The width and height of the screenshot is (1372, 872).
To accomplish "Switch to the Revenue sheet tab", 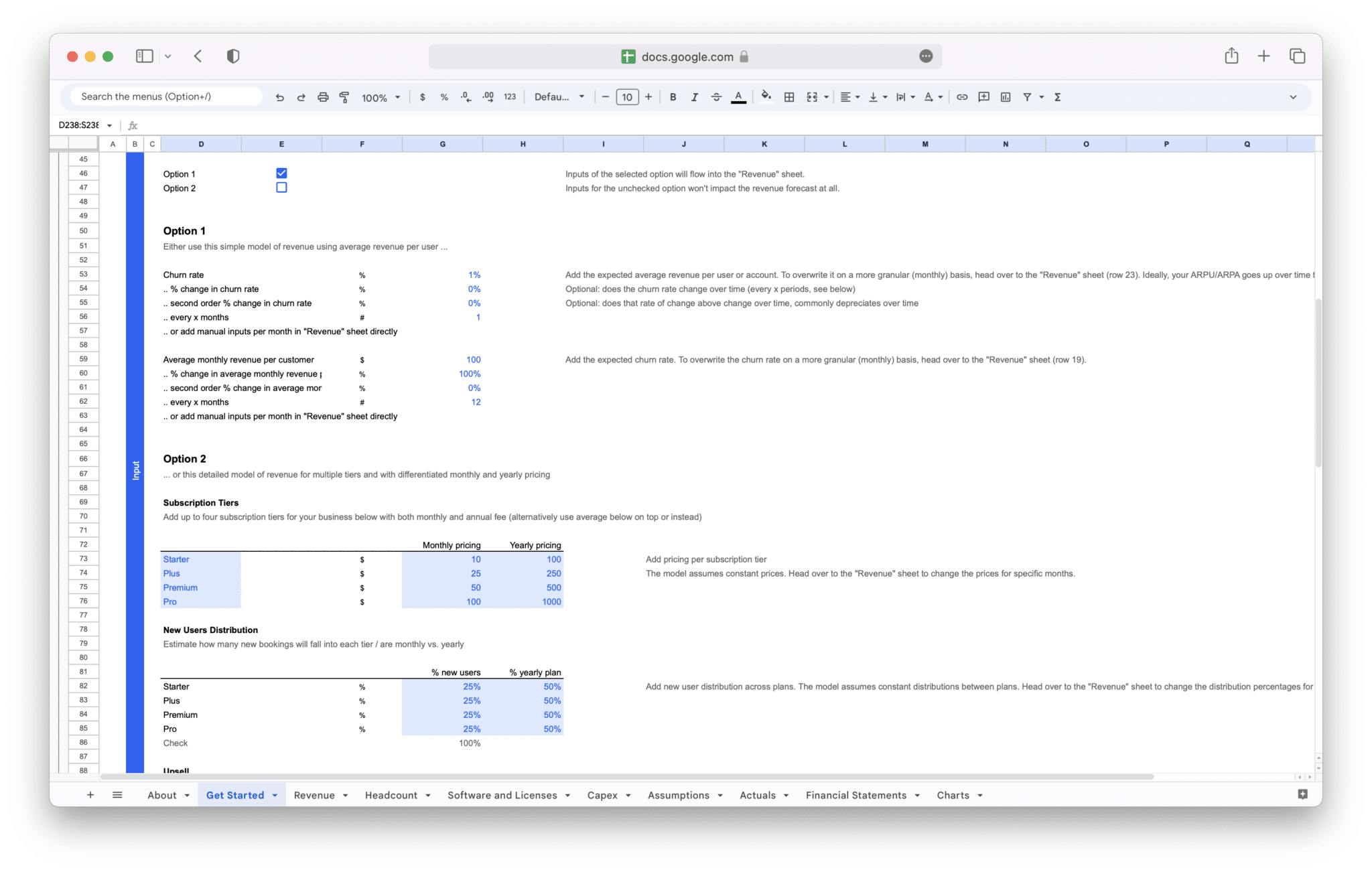I will (x=315, y=795).
